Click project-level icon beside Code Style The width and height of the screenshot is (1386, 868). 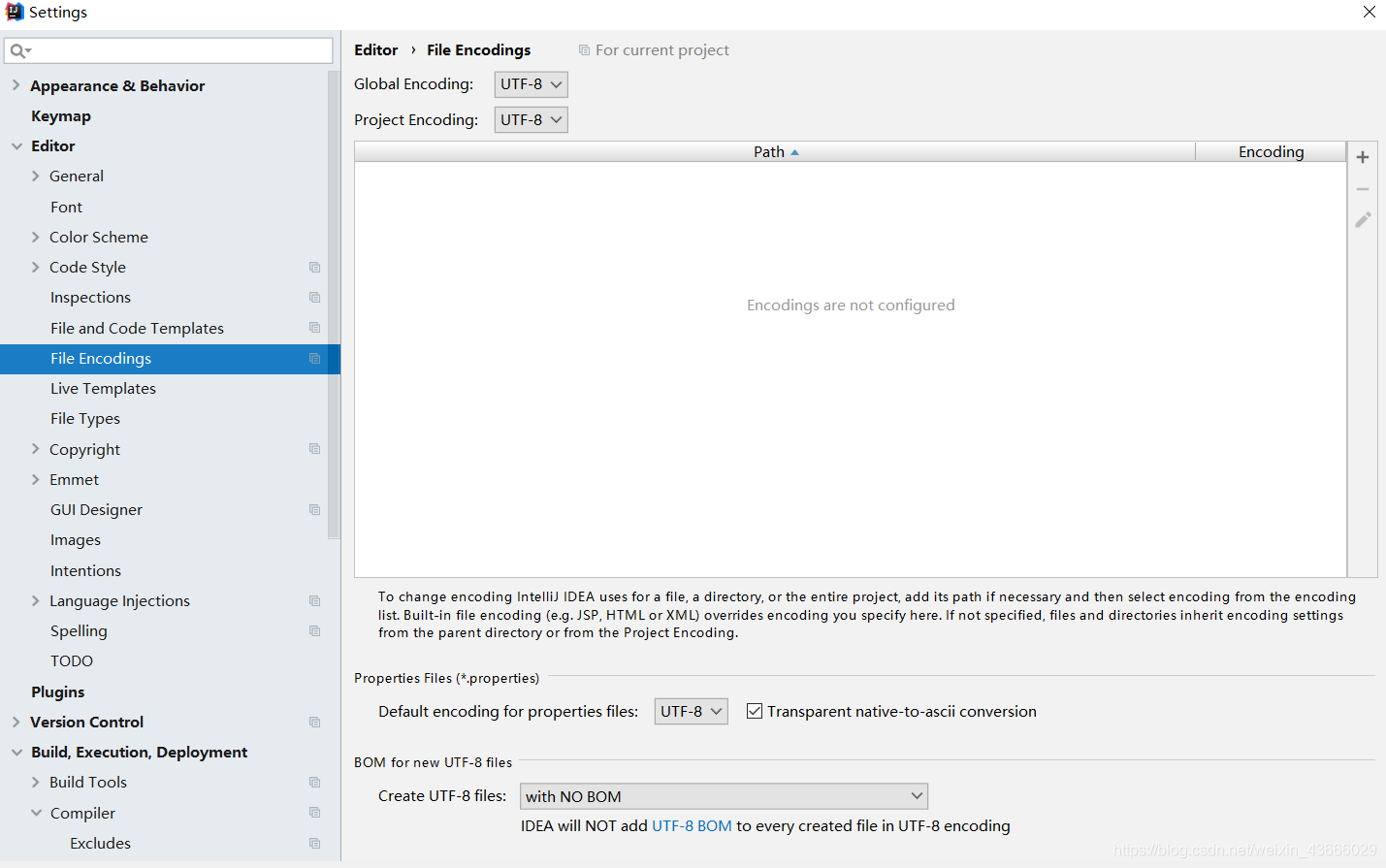click(314, 267)
